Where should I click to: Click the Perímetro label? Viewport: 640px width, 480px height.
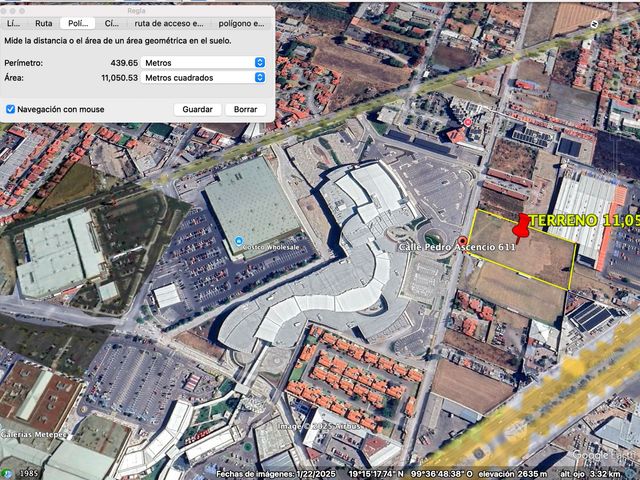click(x=23, y=63)
